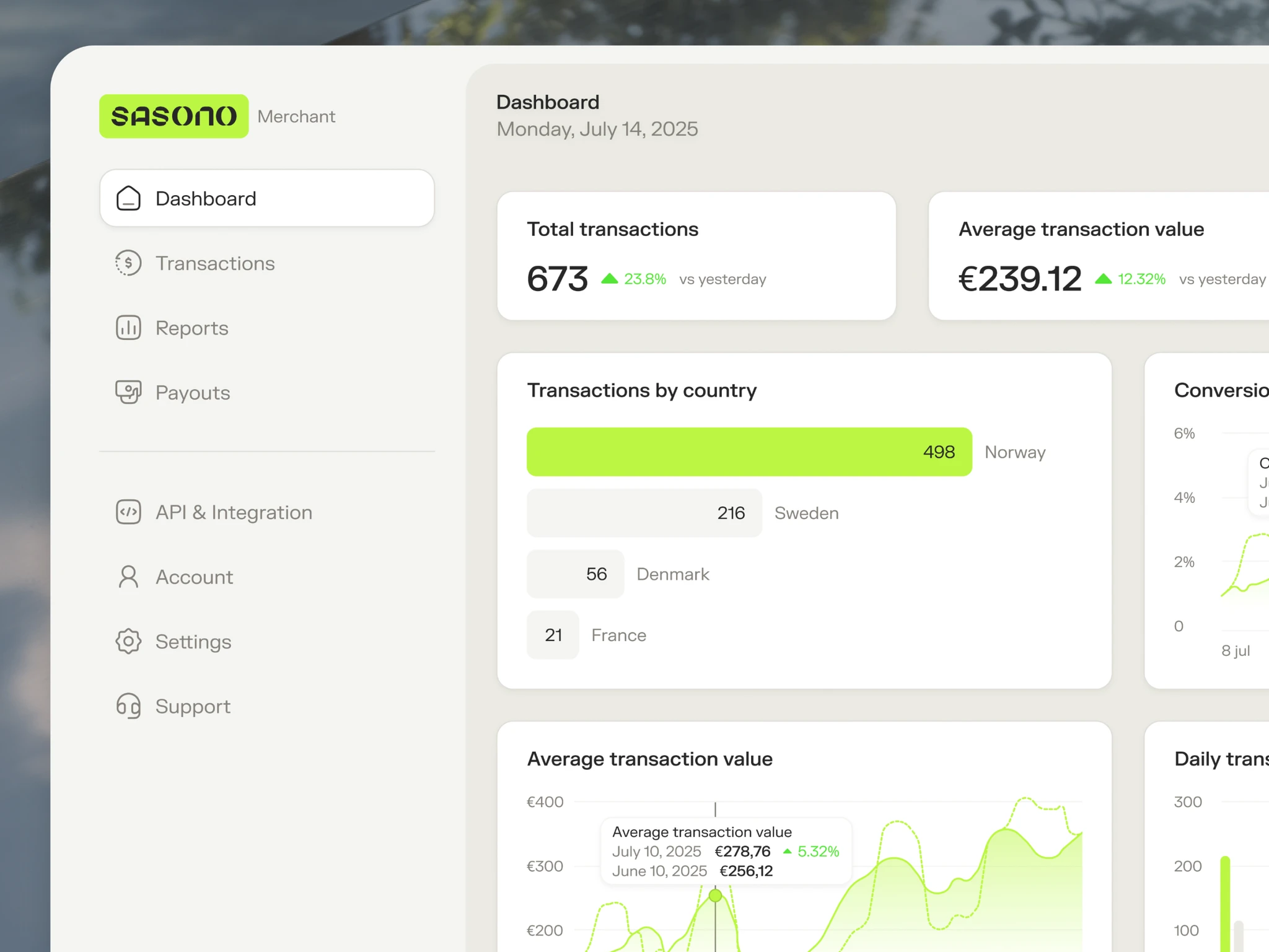Click the 2% conversion axis label
1269x952 pixels.
point(1184,562)
